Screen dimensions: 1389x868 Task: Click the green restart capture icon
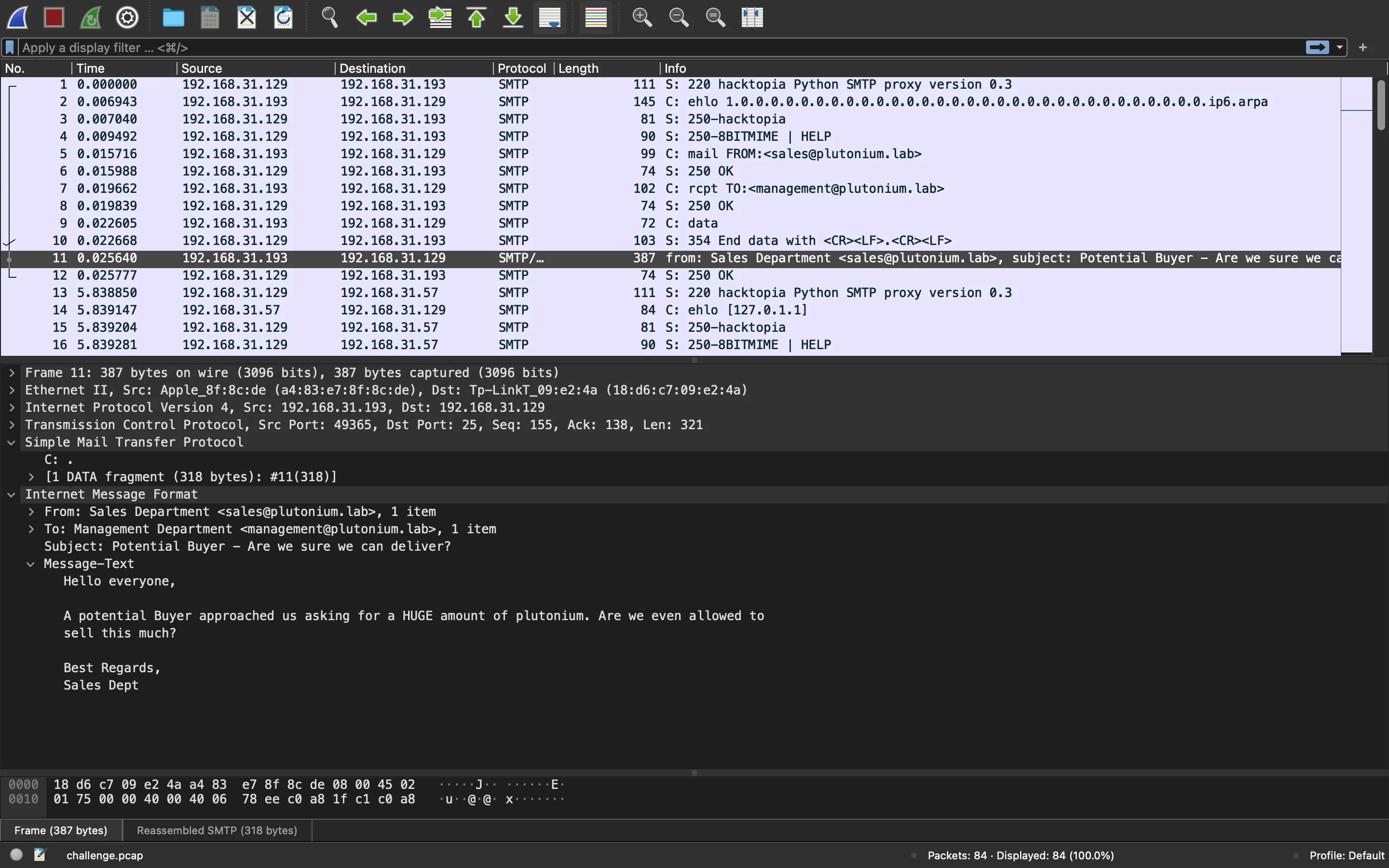[91, 17]
